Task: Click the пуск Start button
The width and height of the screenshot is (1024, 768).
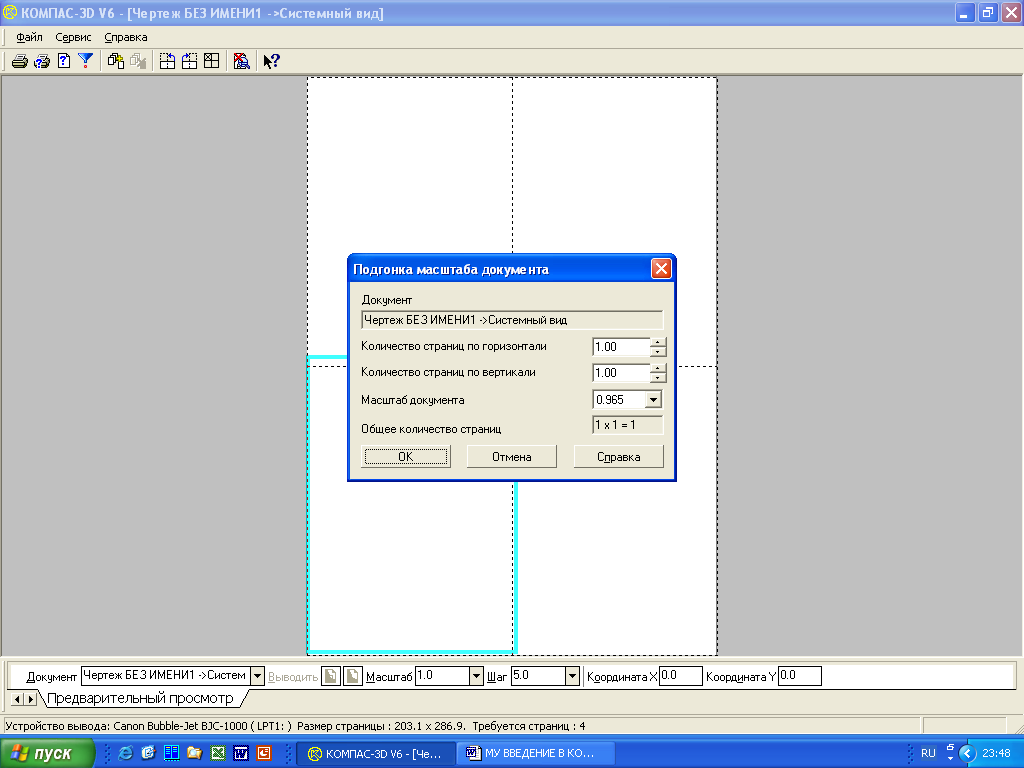Action: click(47, 753)
